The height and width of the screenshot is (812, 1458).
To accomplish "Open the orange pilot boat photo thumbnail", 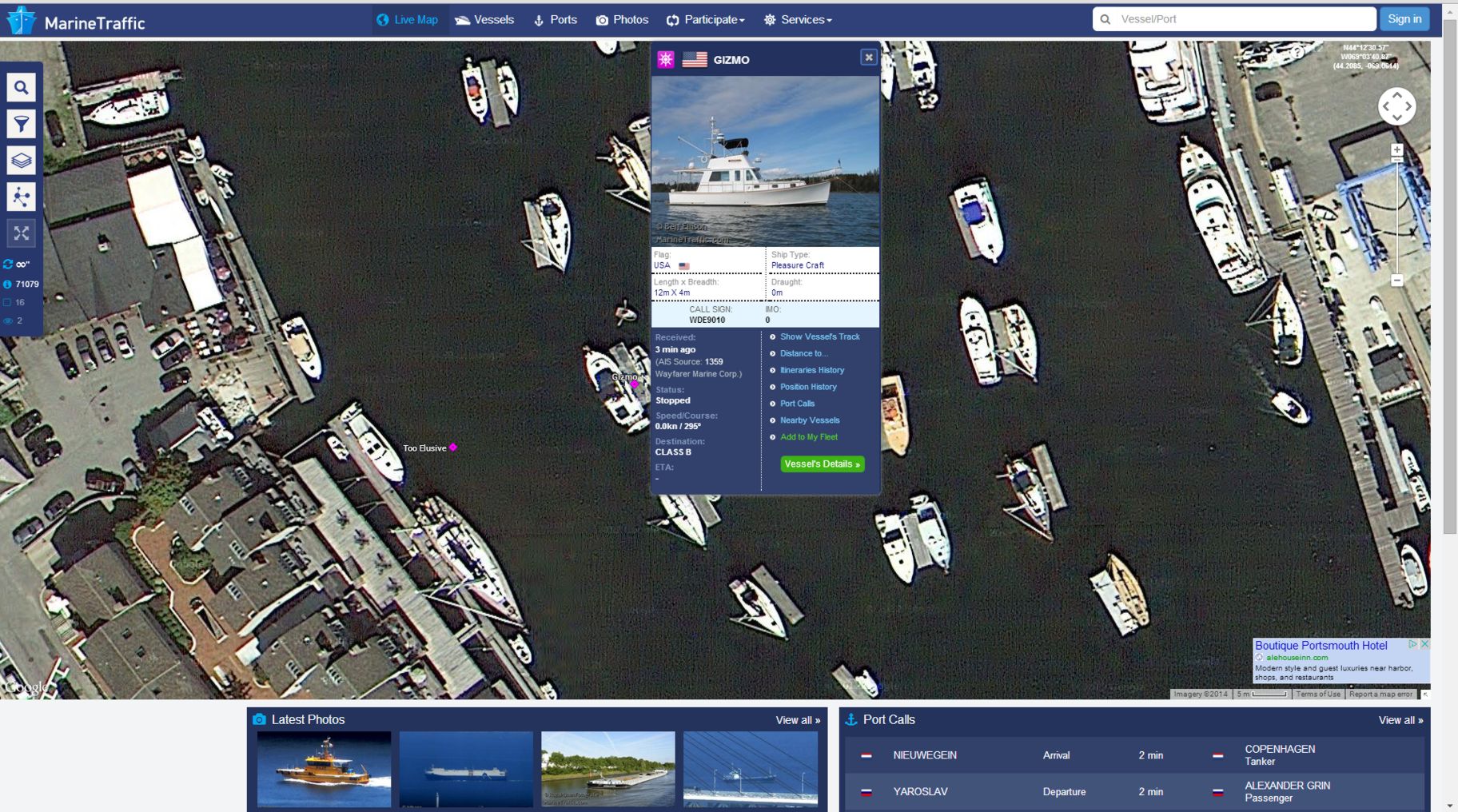I will pos(324,769).
